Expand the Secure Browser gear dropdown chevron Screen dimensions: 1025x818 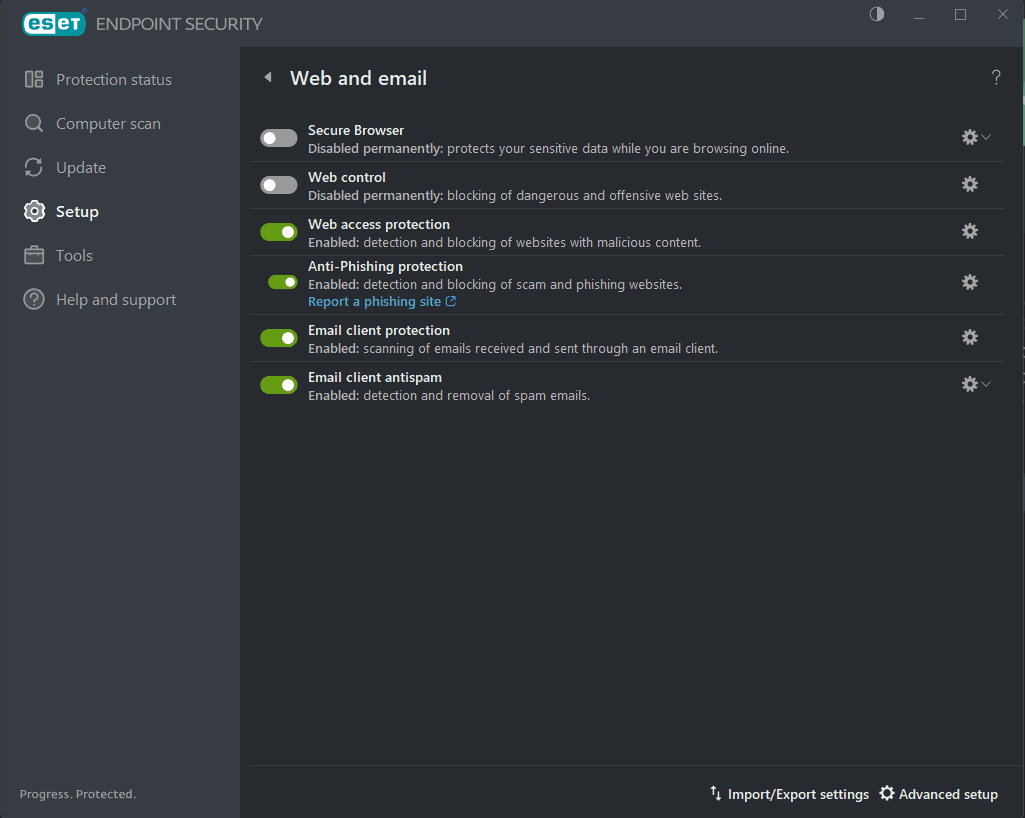[x=986, y=137]
